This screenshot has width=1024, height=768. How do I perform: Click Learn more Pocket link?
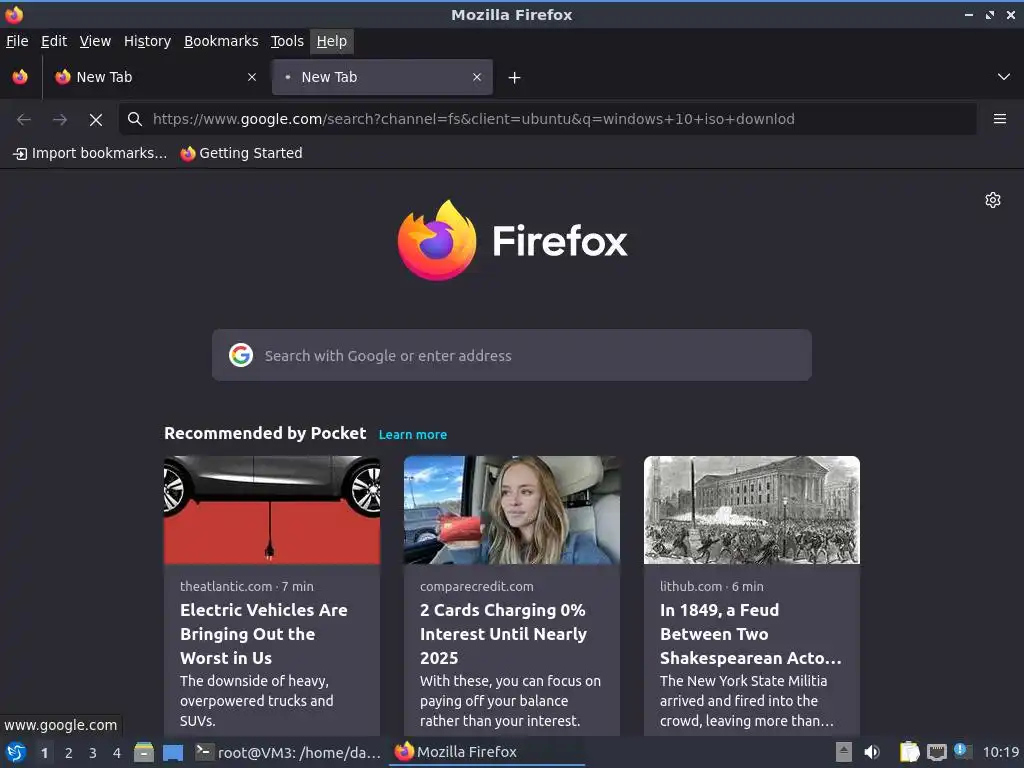[x=413, y=435]
